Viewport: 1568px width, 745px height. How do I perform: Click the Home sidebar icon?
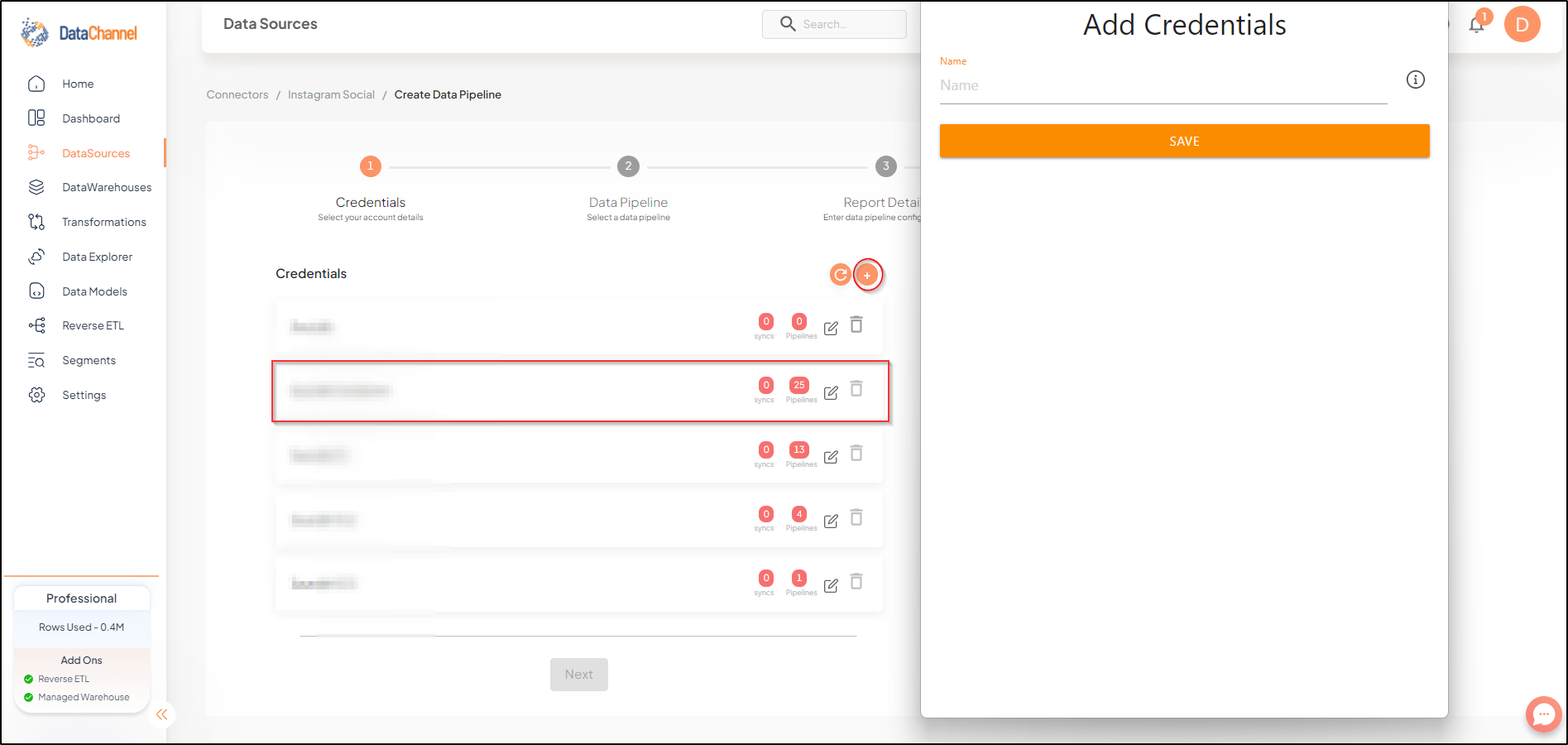[x=36, y=84]
